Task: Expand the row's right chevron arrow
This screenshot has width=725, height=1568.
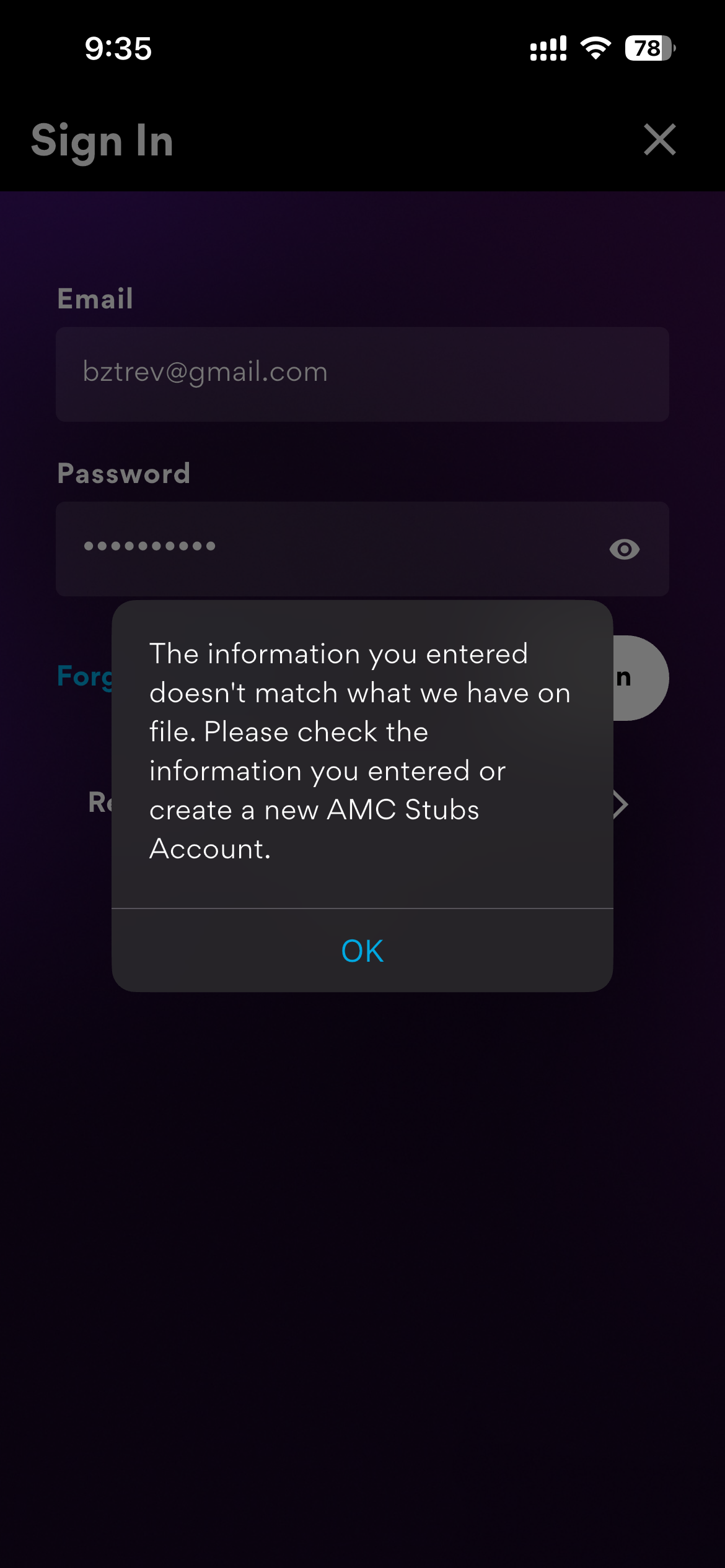Action: (621, 804)
